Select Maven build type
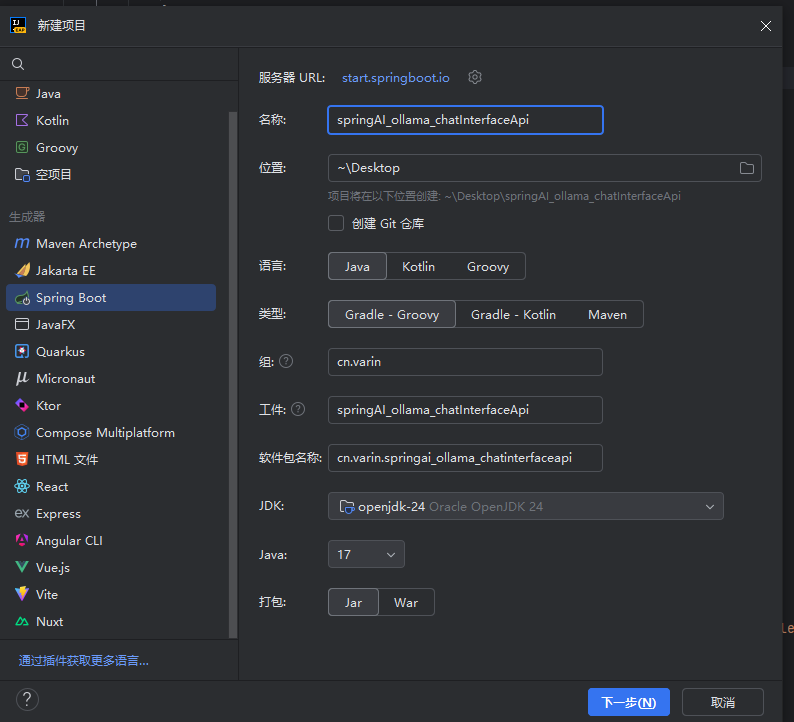The height and width of the screenshot is (722, 794). click(x=607, y=314)
